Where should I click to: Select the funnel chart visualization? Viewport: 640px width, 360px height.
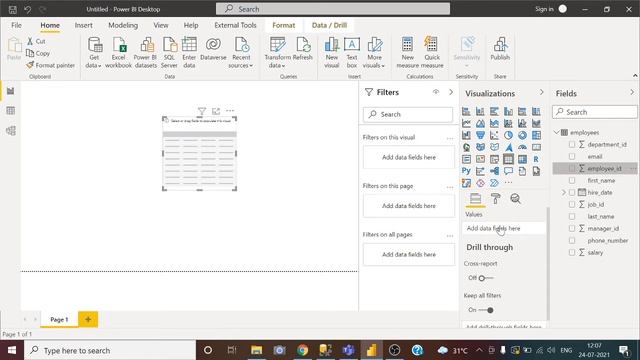(x=480, y=135)
